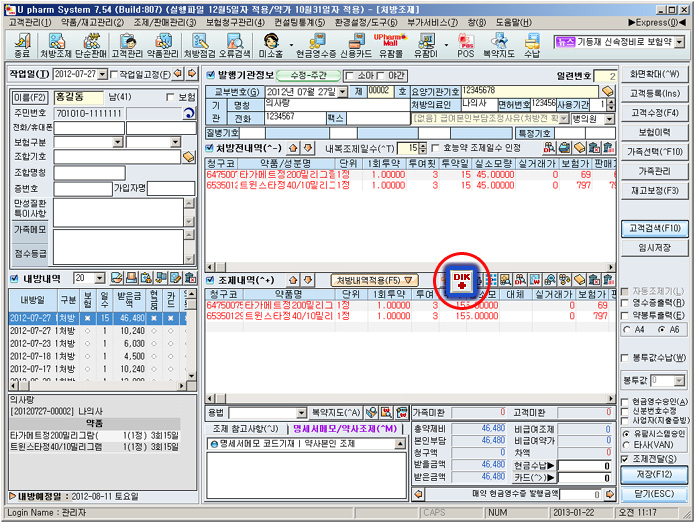
Task: Open 보험청구관리(4) menu
Action: (235, 22)
